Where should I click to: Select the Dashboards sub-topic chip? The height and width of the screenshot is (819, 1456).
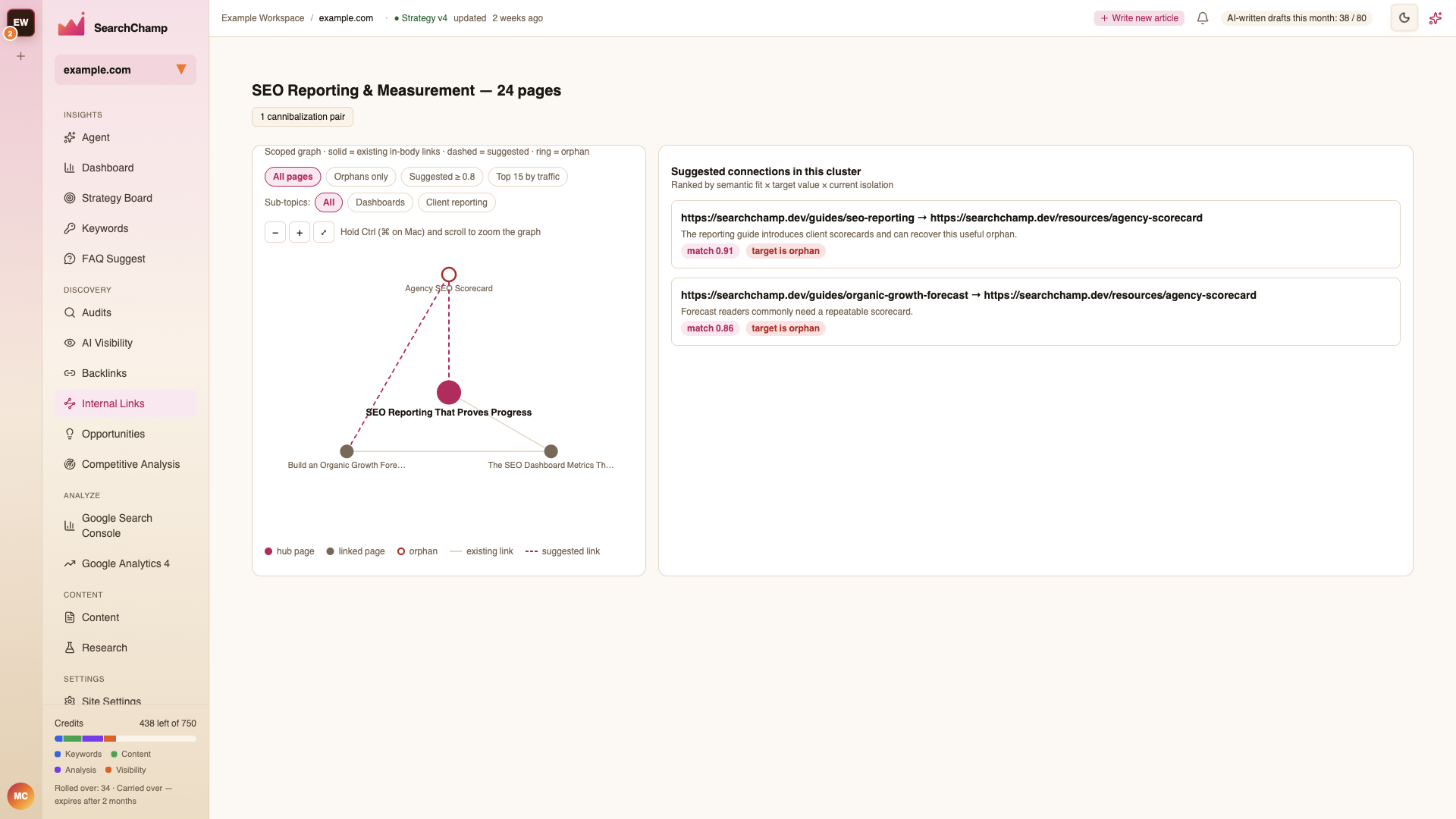[x=380, y=202]
